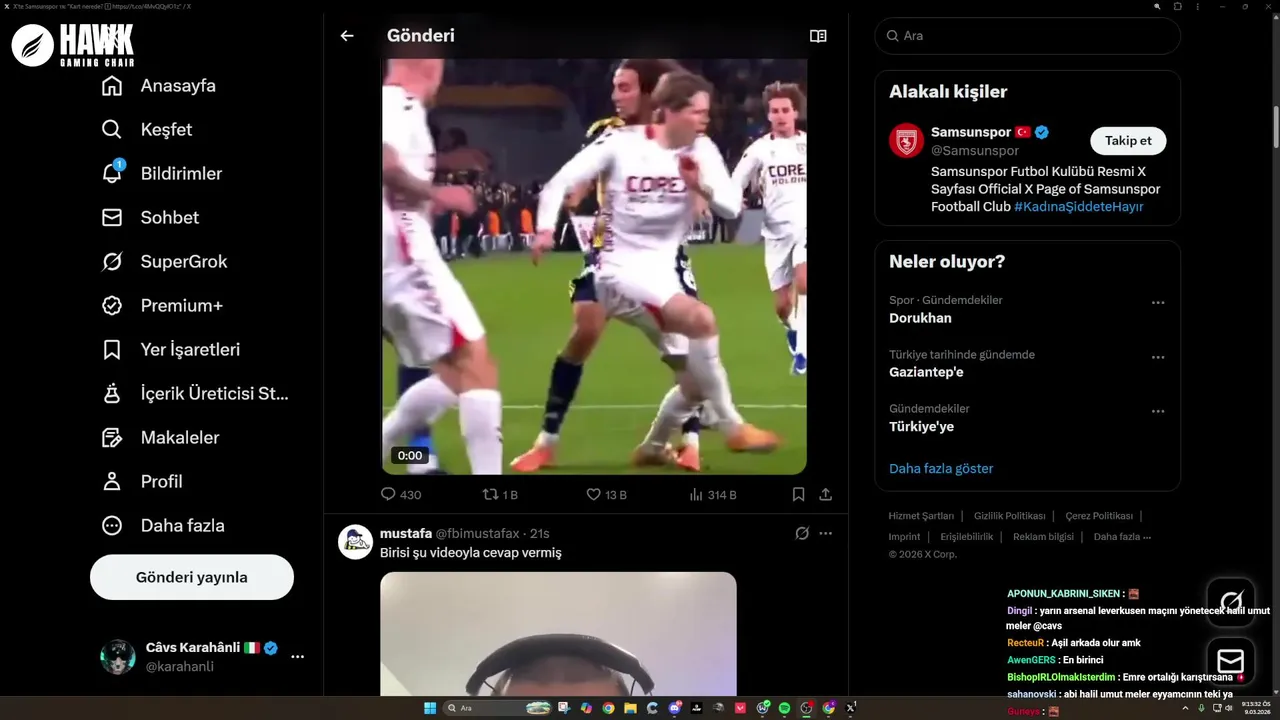Open Samsunspor profile logo
Image resolution: width=1280 pixels, height=720 pixels.
(x=906, y=141)
